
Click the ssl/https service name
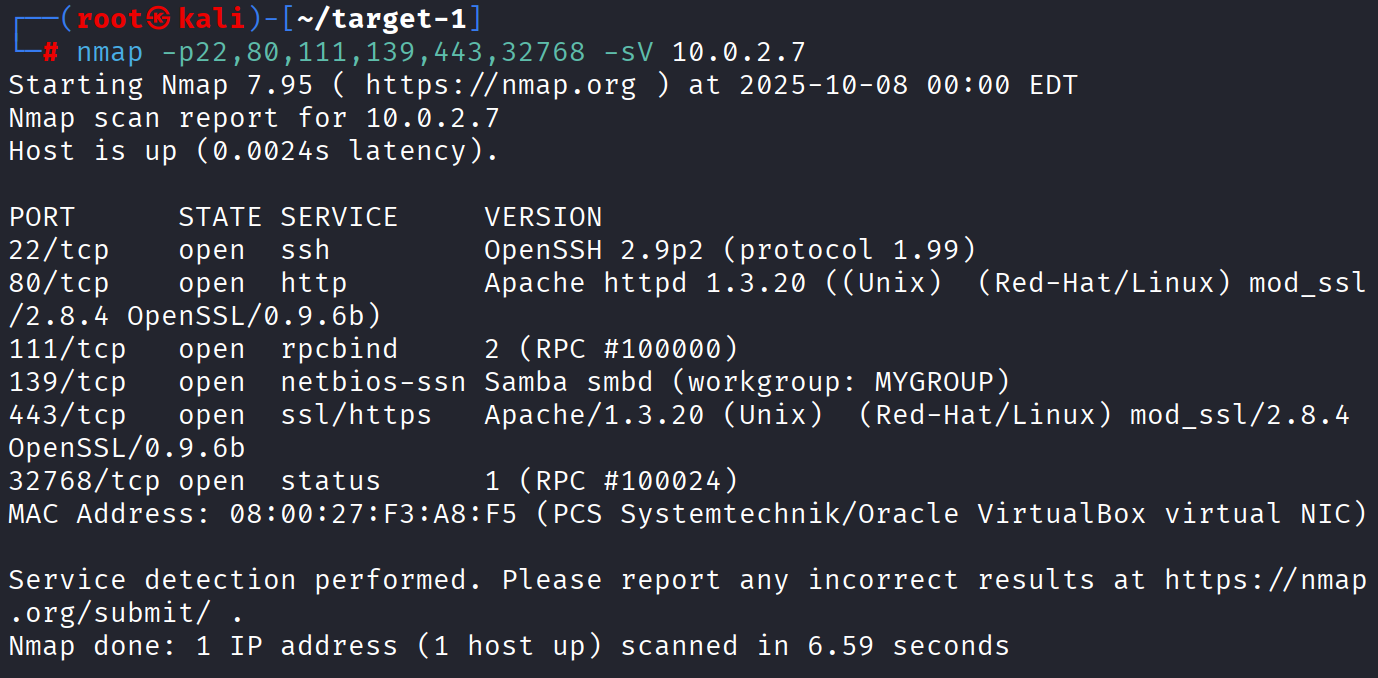[x=356, y=415]
